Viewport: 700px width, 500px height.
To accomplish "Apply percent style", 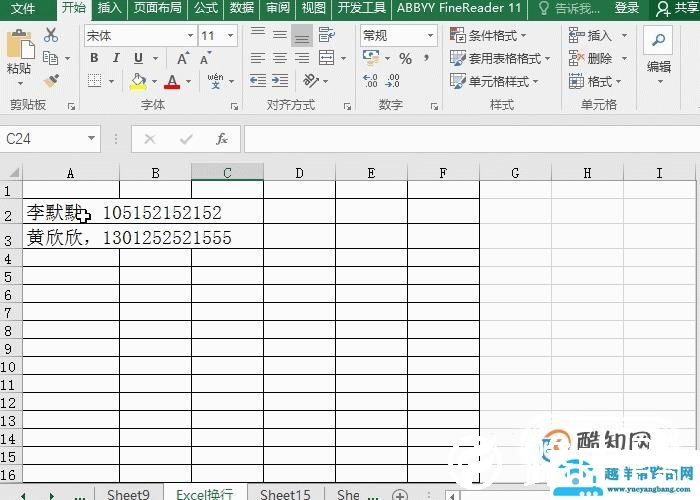I will pyautogui.click(x=405, y=58).
